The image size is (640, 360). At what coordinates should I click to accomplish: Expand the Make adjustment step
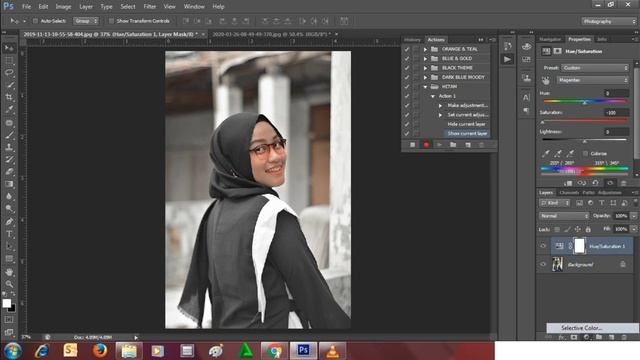point(440,105)
